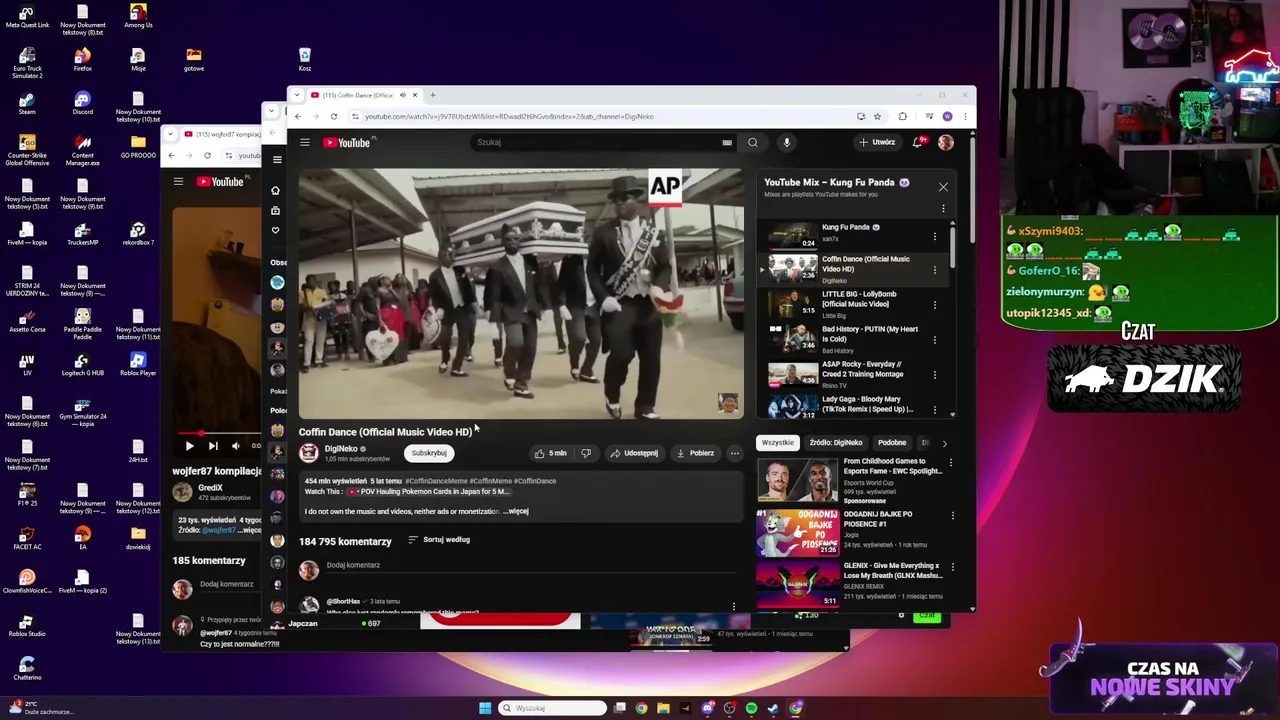Screen dimensions: 1280x720
Task: Open the playlist panel three-dot options
Action: (x=943, y=209)
